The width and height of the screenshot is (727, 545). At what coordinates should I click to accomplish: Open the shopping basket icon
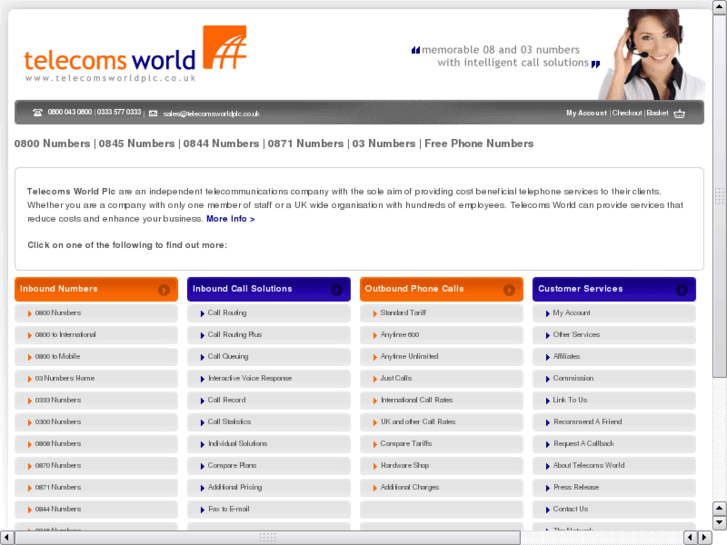[679, 113]
